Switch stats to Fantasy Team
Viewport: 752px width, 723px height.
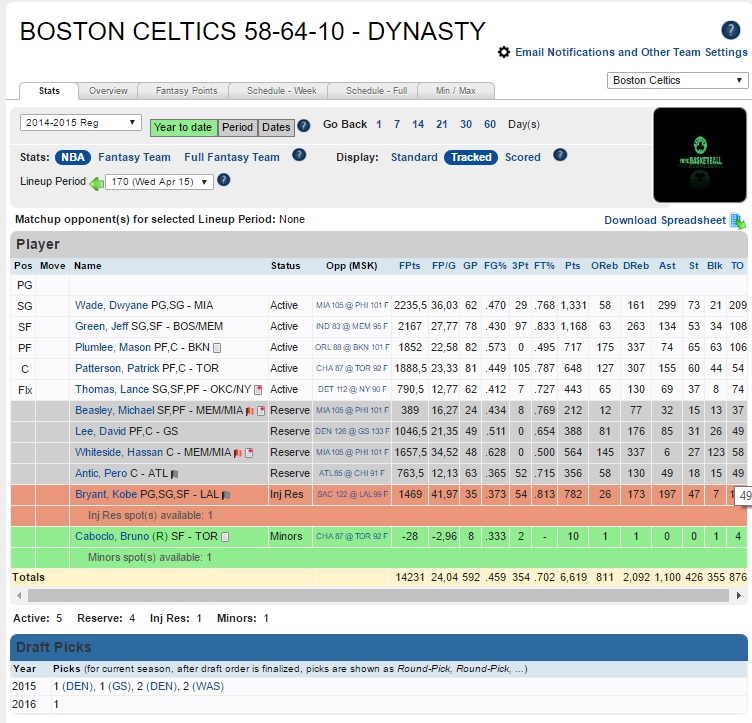134,157
